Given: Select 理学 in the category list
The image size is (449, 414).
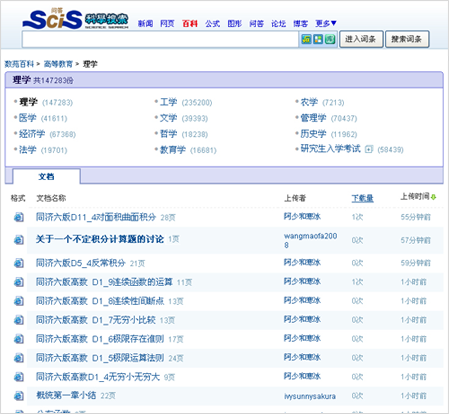Looking at the screenshot, I should click(x=28, y=102).
